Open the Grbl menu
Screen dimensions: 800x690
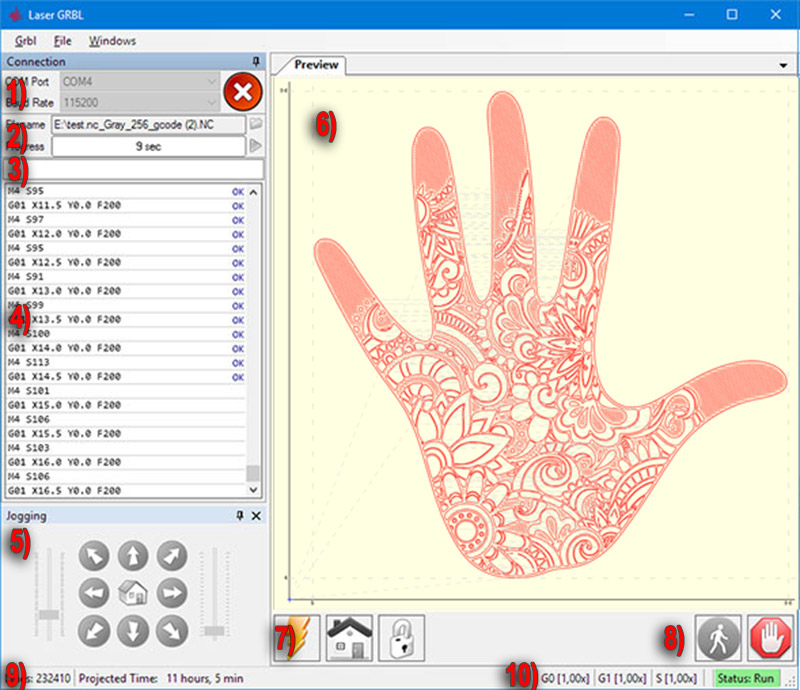24,41
